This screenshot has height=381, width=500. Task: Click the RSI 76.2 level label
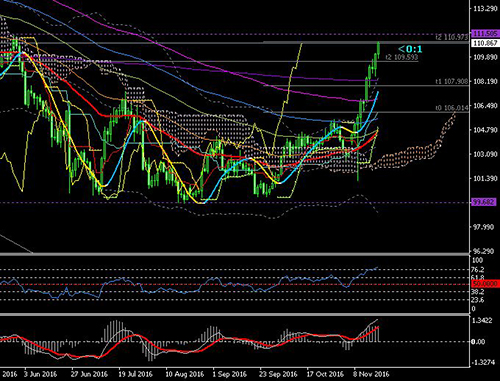point(478,269)
